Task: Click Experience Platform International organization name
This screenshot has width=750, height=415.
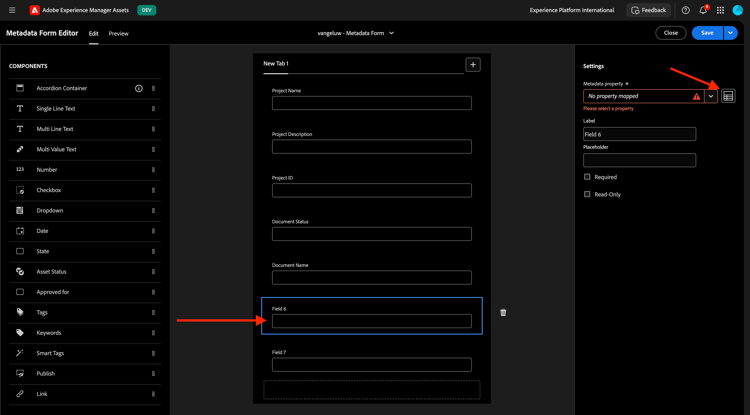Action: (572, 10)
